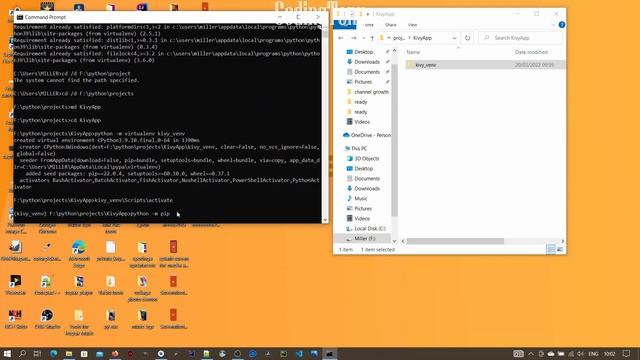Open the Quick Access Toolbar customize dropdown
Screen dimensions: 640x360
pyautogui.click(x=367, y=14)
